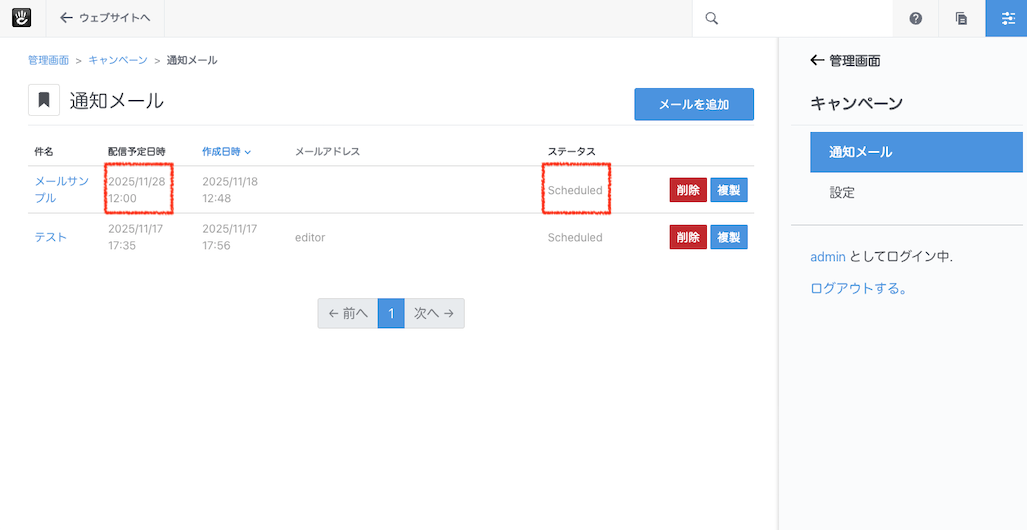Click the back arrow next to 管理画面
This screenshot has height=530, width=1027.
816,61
